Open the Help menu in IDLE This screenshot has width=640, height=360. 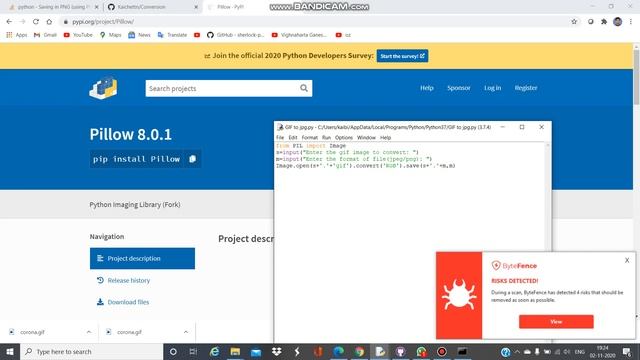pos(385,138)
